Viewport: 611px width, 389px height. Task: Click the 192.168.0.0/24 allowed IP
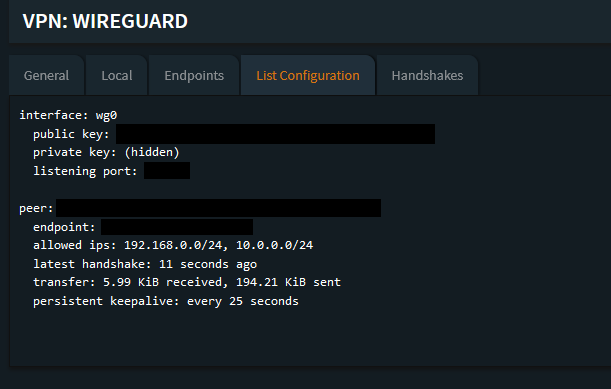click(173, 245)
